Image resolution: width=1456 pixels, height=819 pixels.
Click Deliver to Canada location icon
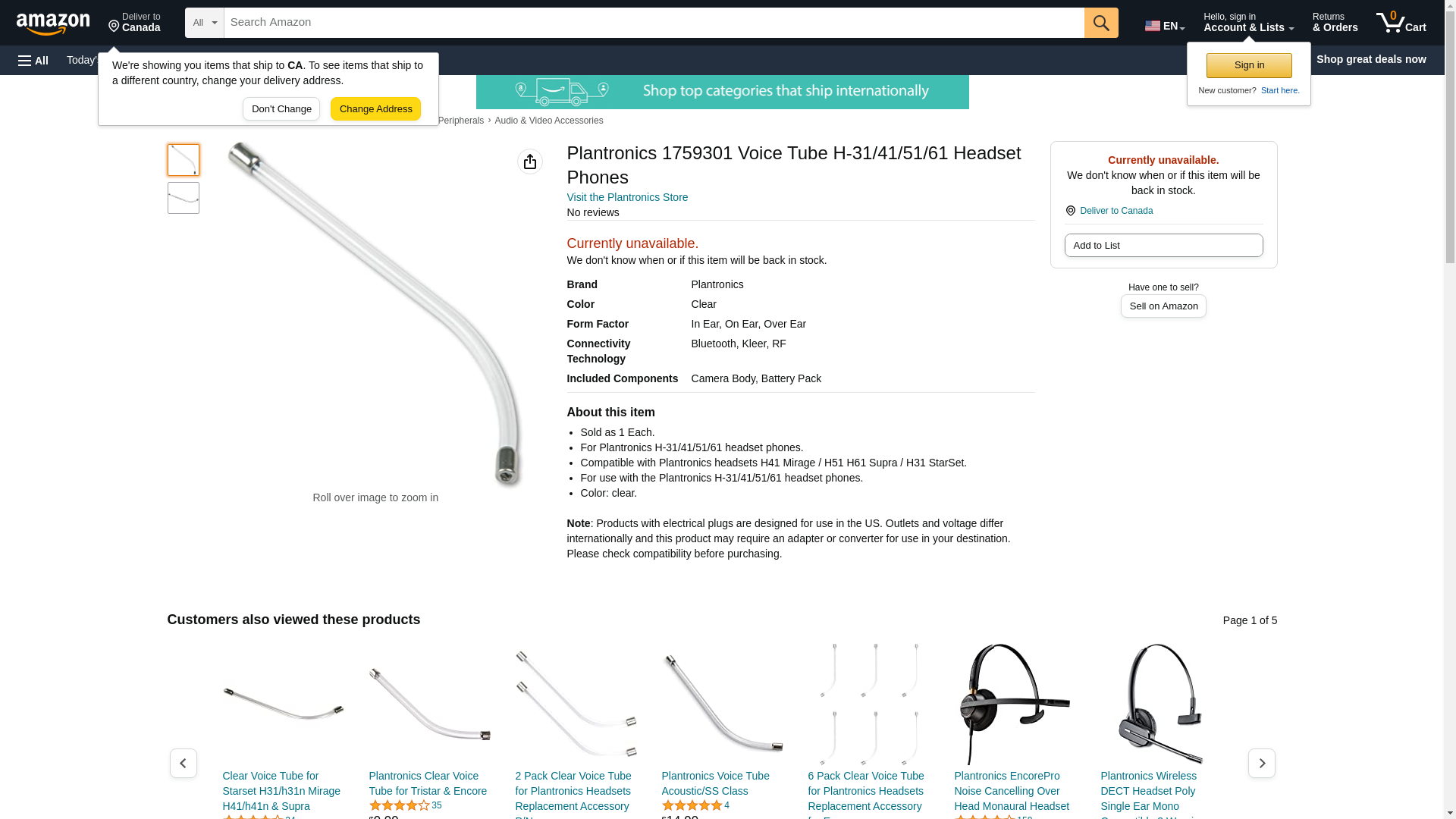1070,211
